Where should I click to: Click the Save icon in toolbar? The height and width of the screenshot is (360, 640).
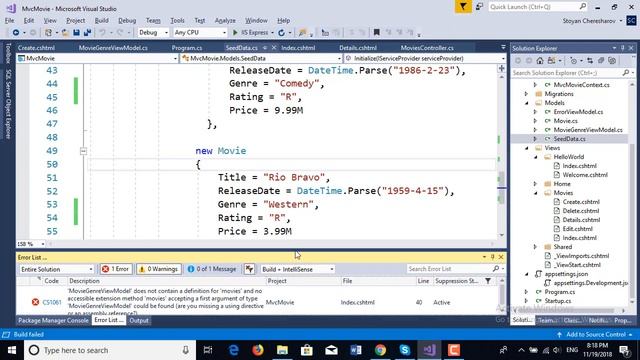click(x=76, y=32)
